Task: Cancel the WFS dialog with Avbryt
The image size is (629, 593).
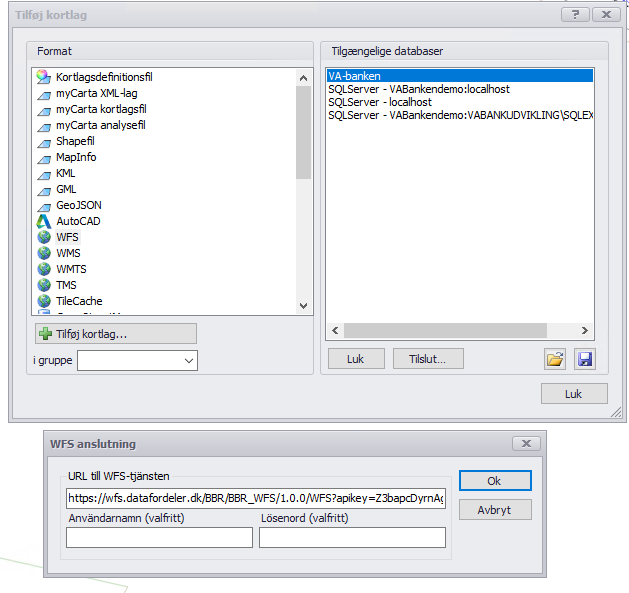Action: pos(494,510)
